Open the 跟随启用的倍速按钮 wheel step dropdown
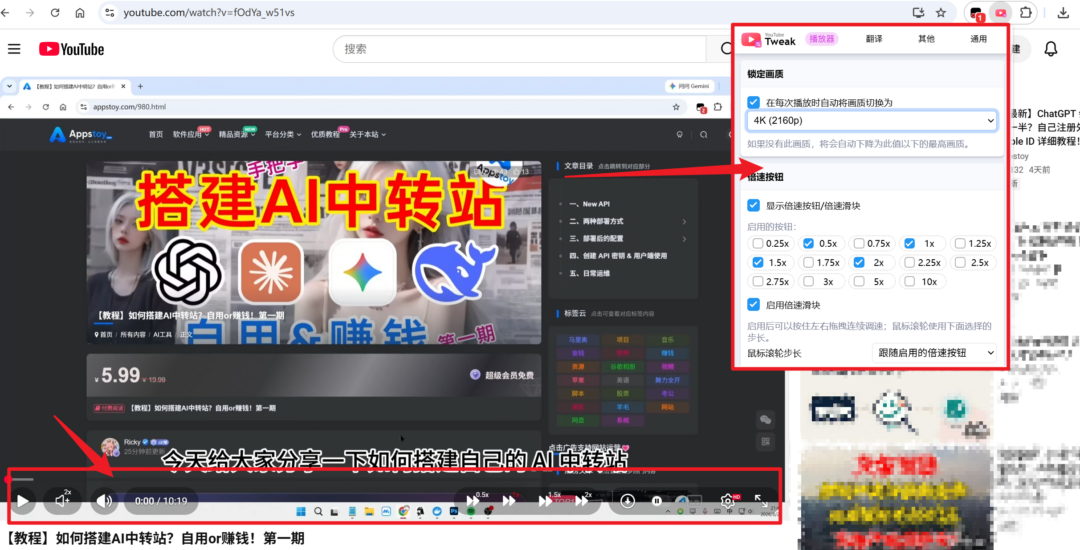Viewport: 1080px width, 550px height. [x=934, y=352]
